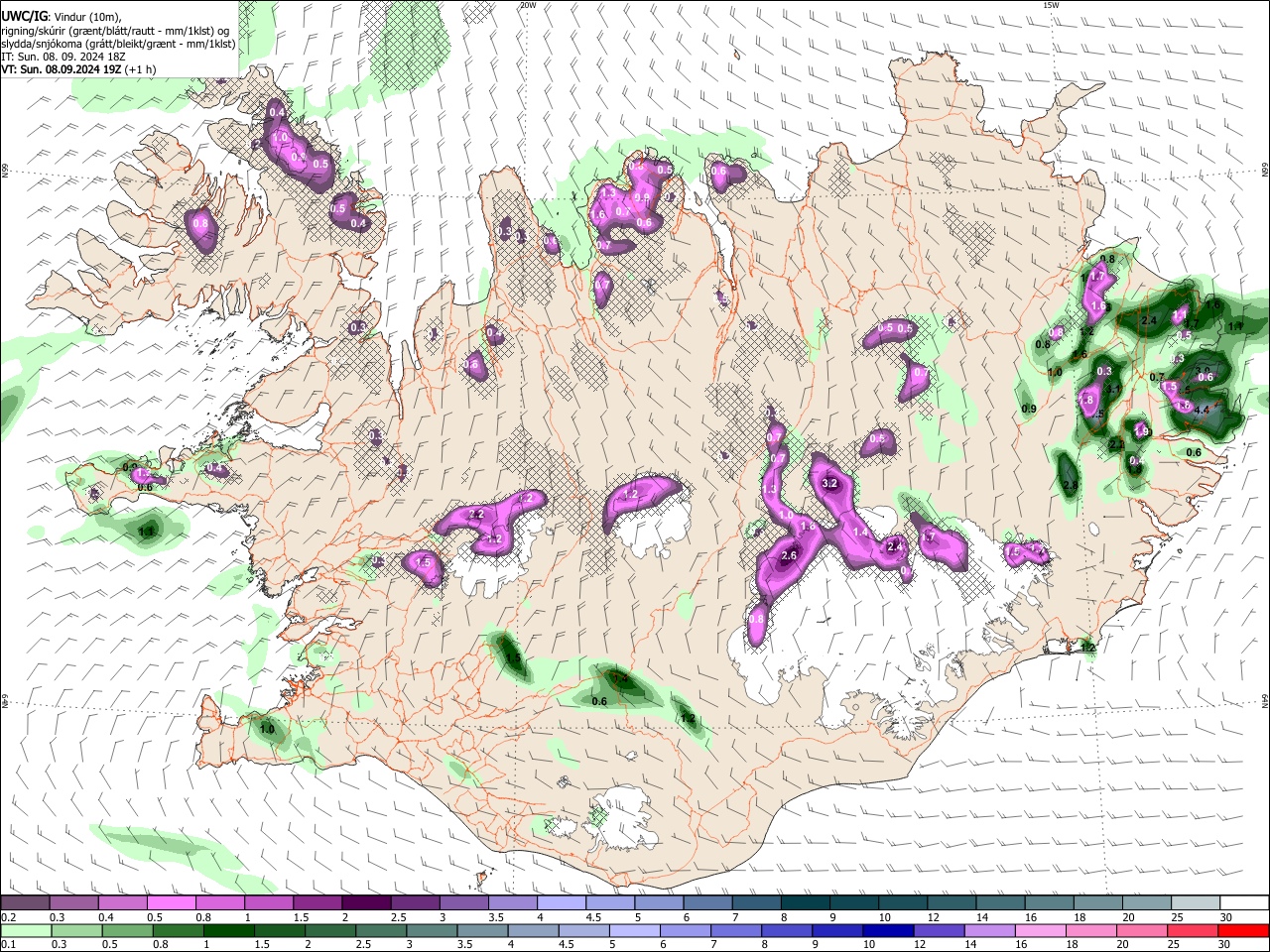
Task: Click the dark teal swatch between 8 and 9
Action: click(x=806, y=903)
